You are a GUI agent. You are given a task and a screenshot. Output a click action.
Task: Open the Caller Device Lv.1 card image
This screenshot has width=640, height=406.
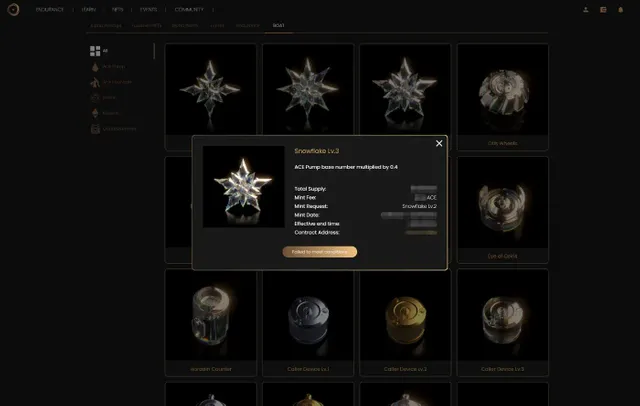[x=308, y=315]
